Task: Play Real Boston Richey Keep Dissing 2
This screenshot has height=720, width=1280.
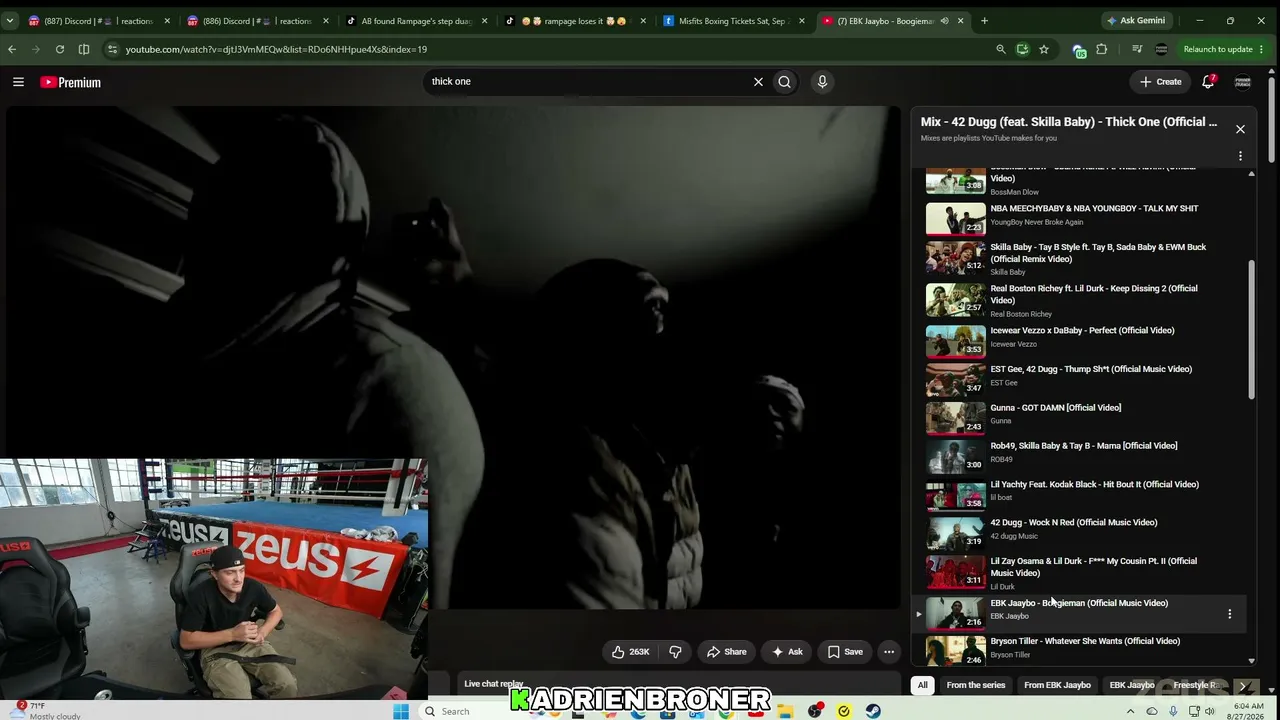Action: [1080, 300]
